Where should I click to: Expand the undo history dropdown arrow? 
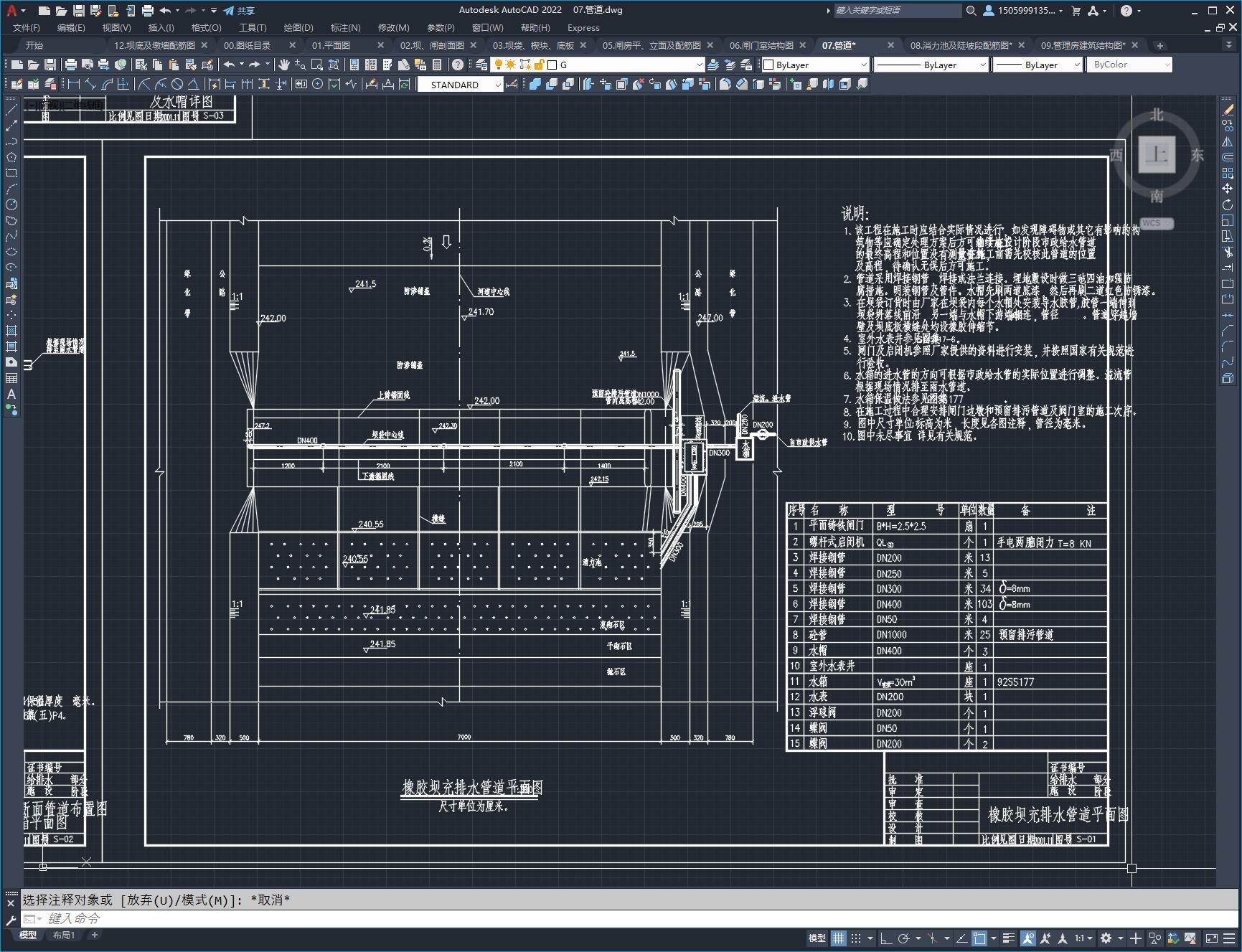point(241,65)
